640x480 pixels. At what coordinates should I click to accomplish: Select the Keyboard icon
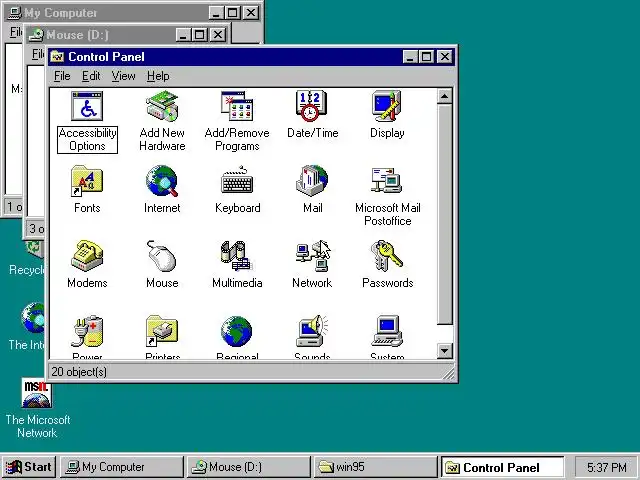pyautogui.click(x=237, y=180)
